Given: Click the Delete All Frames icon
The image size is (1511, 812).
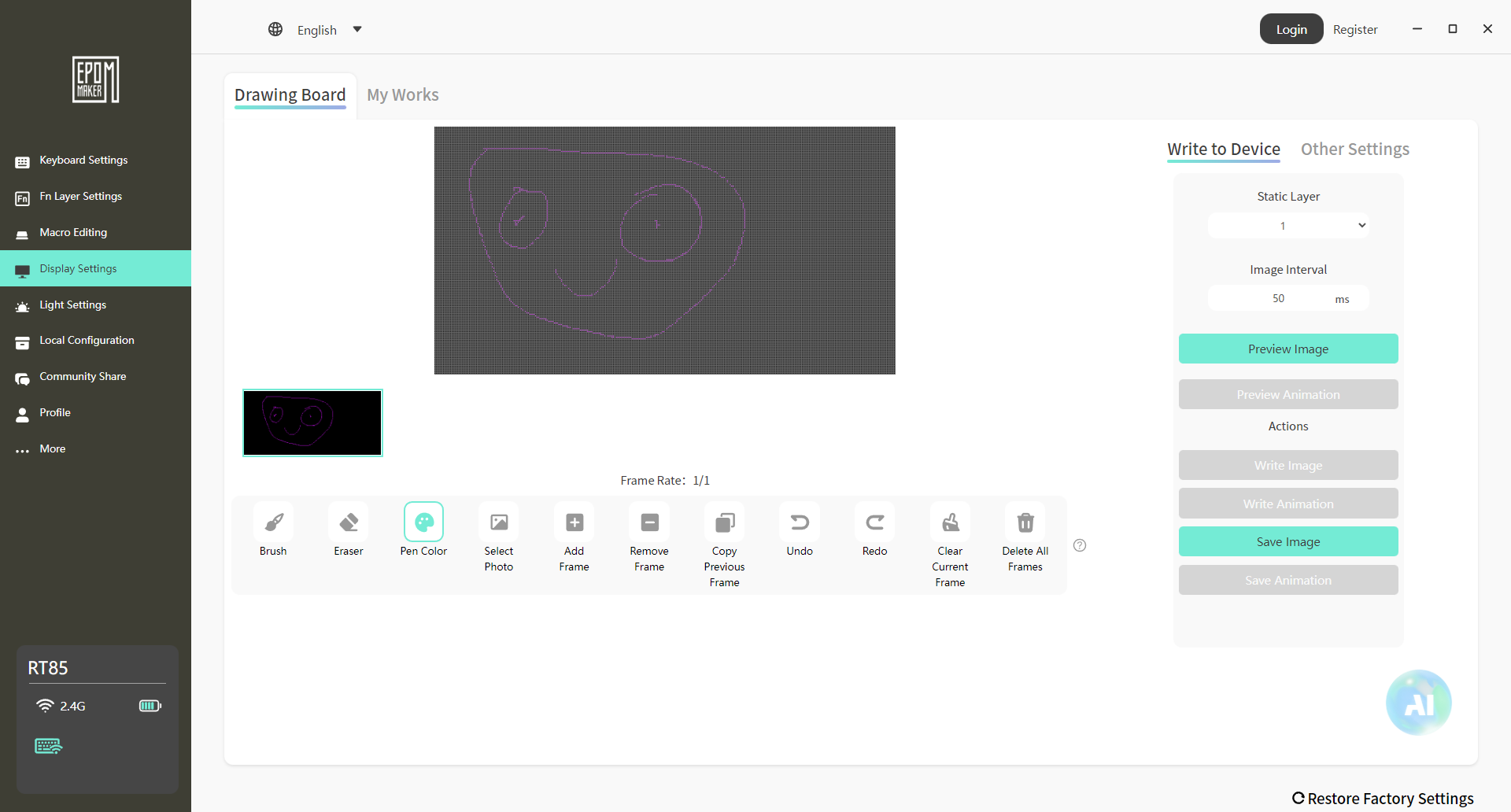Looking at the screenshot, I should point(1025,522).
